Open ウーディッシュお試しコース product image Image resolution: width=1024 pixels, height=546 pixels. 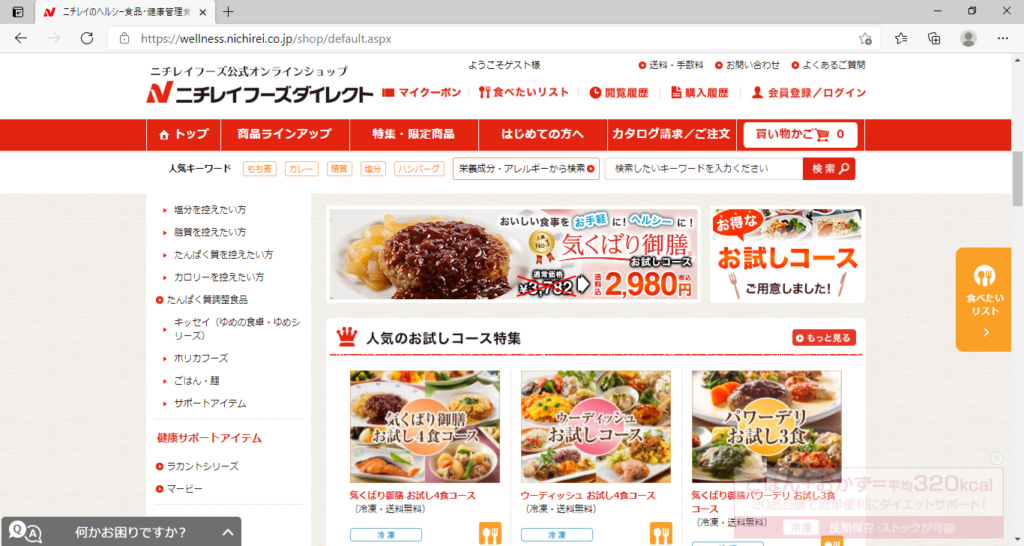(x=596, y=426)
